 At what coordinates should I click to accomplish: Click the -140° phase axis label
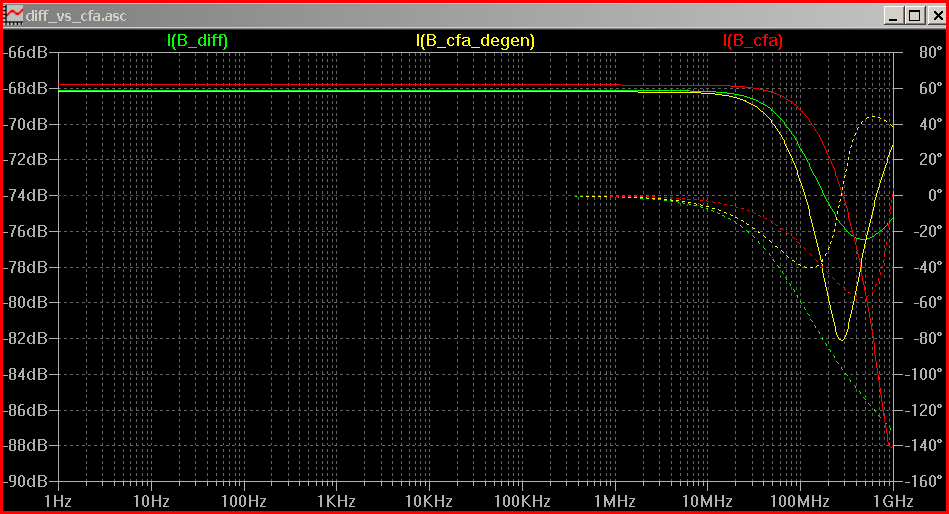[x=922, y=445]
